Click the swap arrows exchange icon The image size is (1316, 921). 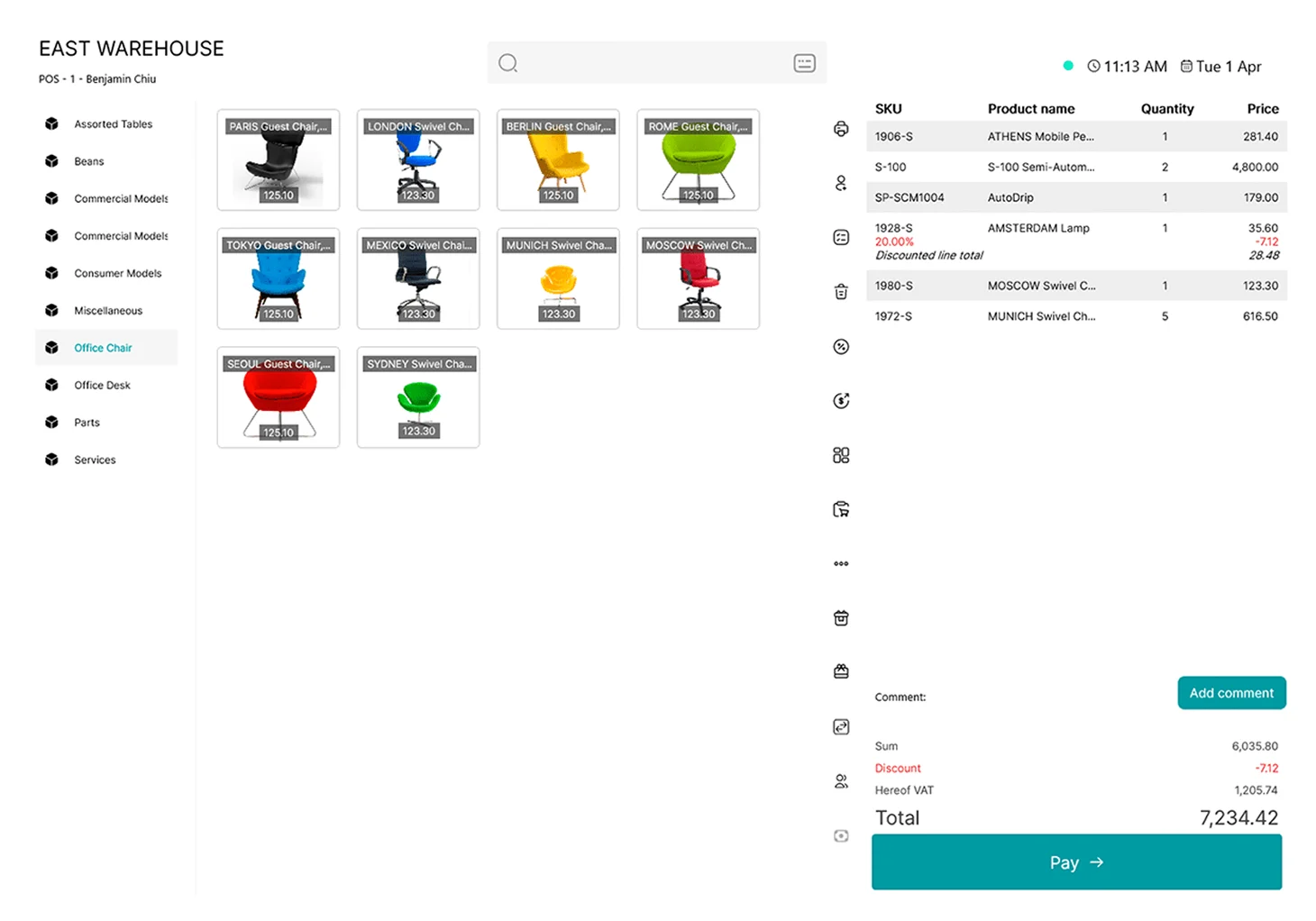click(x=841, y=726)
